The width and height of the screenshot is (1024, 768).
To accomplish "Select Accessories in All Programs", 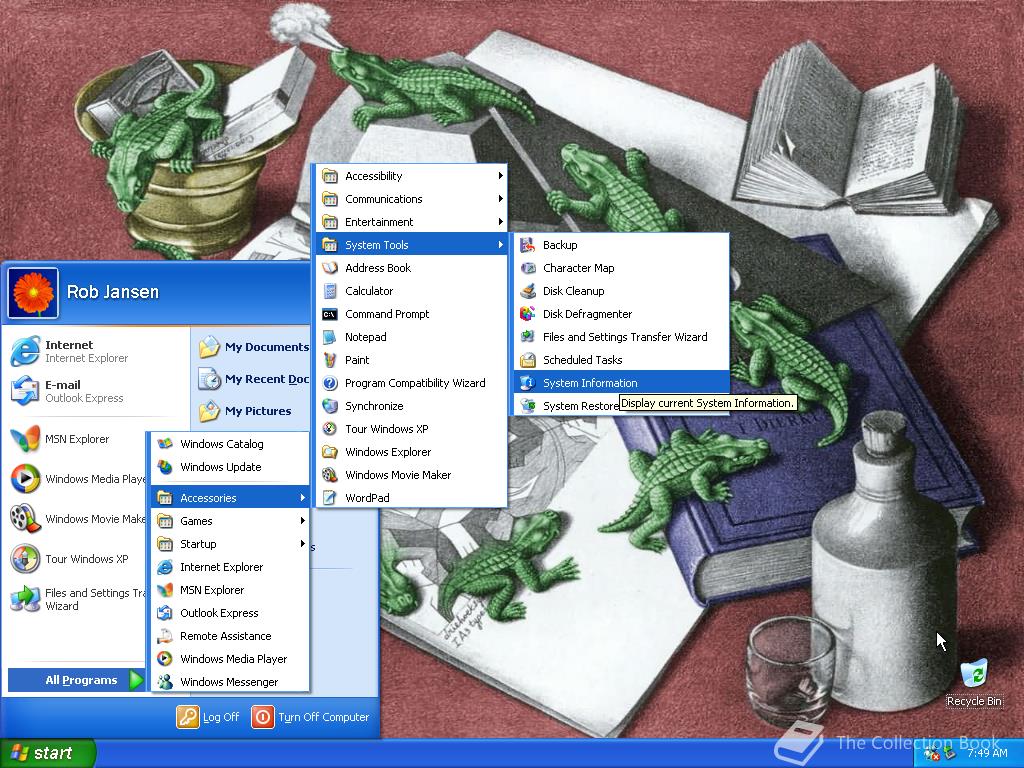I will [230, 498].
